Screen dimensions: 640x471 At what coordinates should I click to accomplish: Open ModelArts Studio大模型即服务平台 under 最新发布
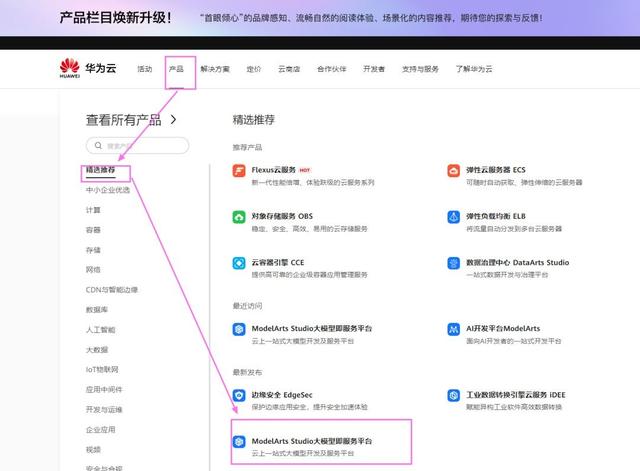[312, 442]
